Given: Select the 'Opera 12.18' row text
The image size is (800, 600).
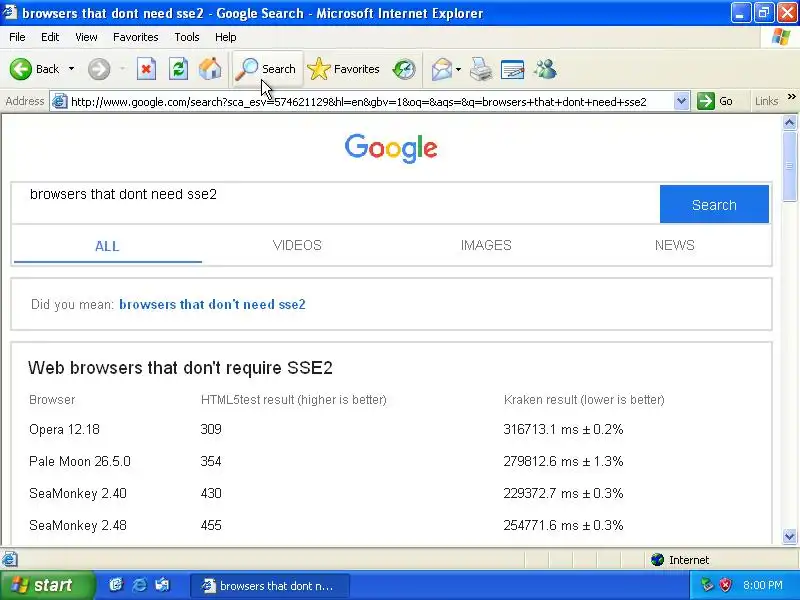Looking at the screenshot, I should pyautogui.click(x=64, y=430).
